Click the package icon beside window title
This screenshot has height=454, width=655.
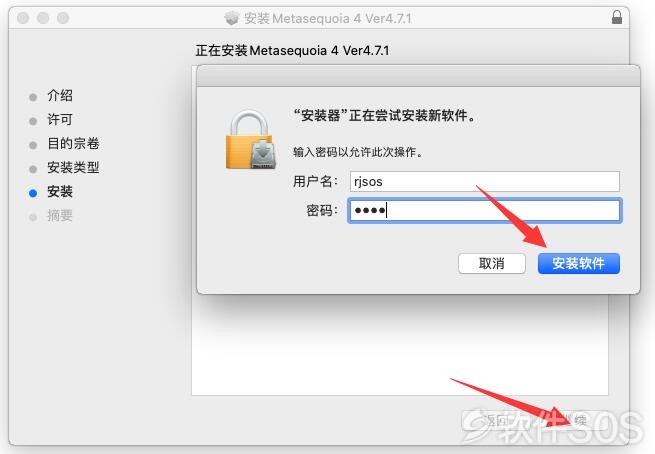[x=231, y=18]
